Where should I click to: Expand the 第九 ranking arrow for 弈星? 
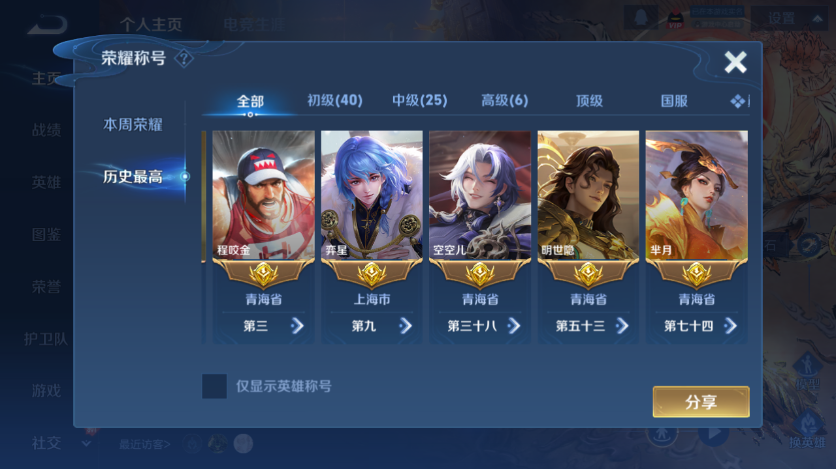(405, 326)
